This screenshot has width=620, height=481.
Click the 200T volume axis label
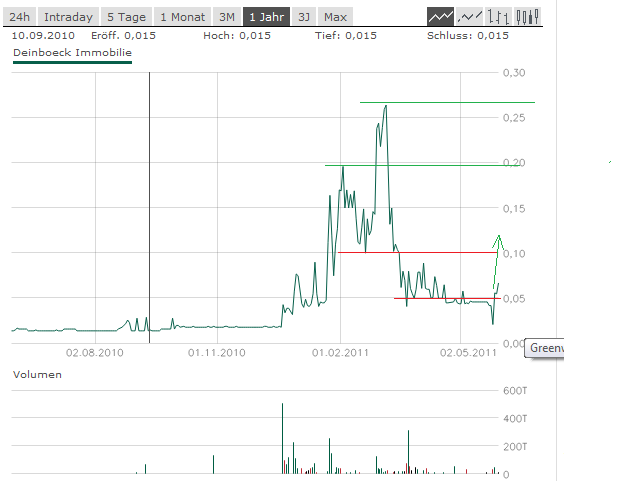[x=515, y=447]
